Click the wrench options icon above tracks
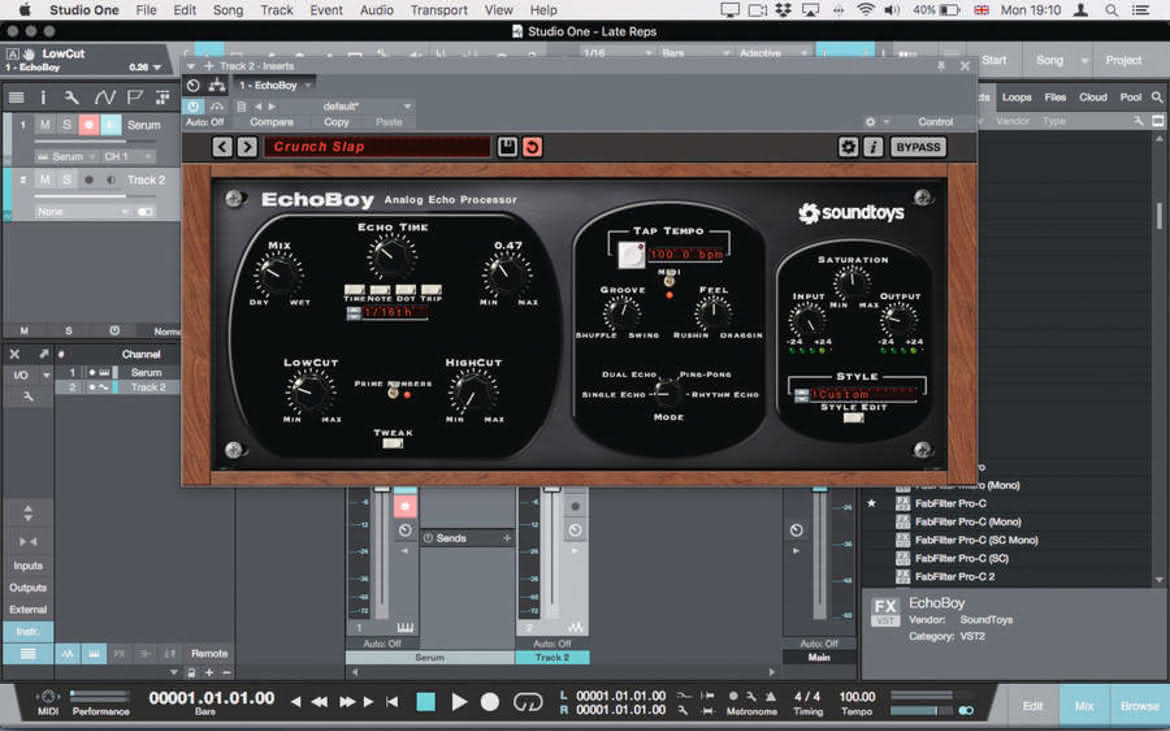The image size is (1170, 731). click(x=72, y=97)
